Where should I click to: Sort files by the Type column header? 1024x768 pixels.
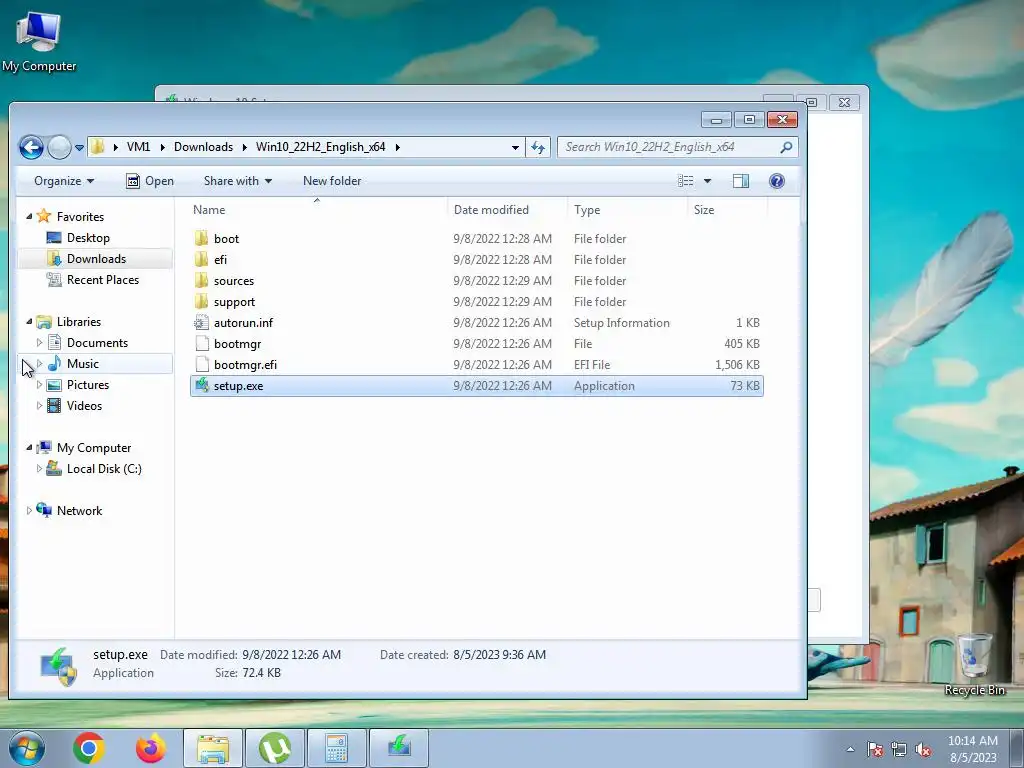point(627,210)
